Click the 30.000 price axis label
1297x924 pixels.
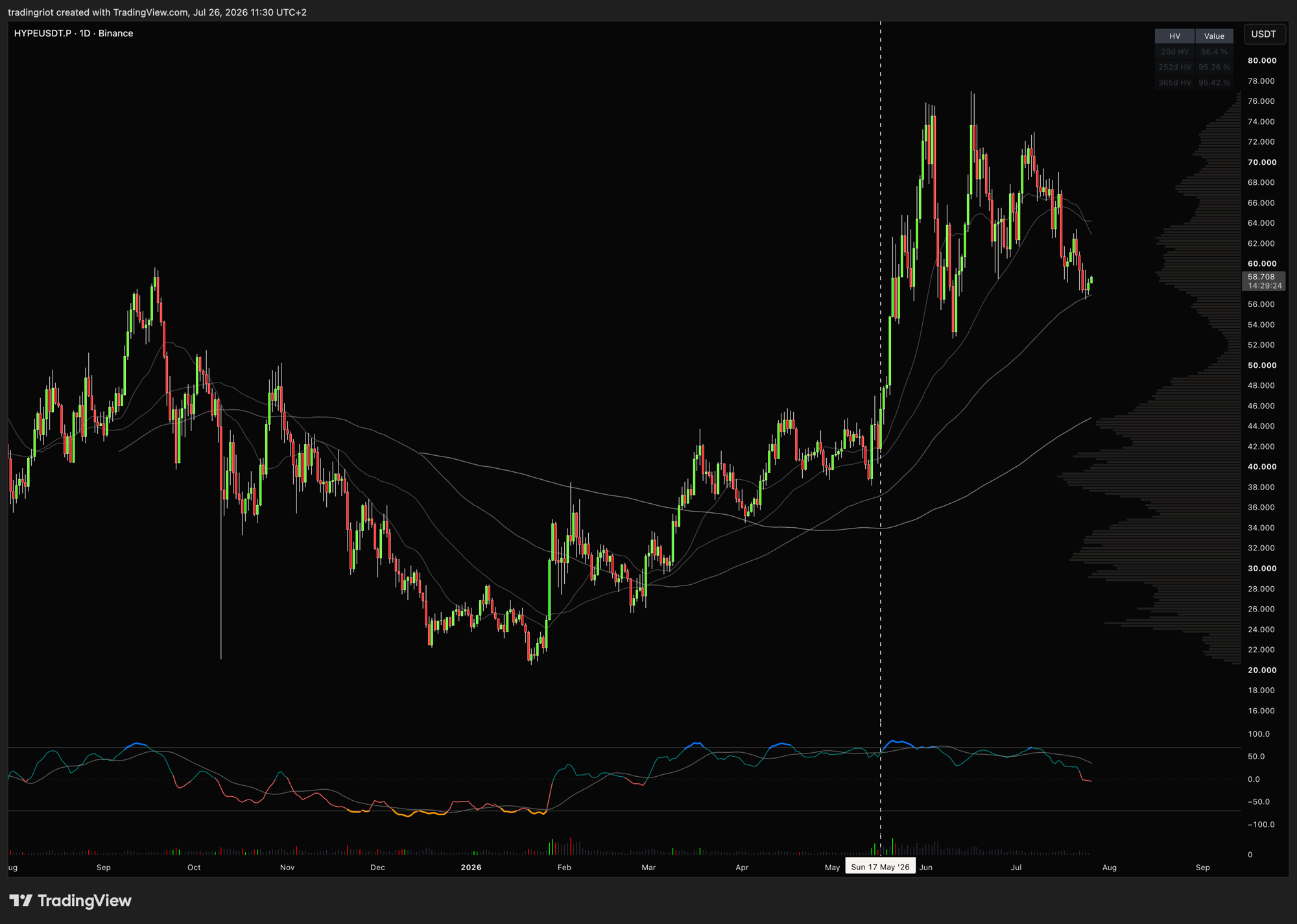1262,569
